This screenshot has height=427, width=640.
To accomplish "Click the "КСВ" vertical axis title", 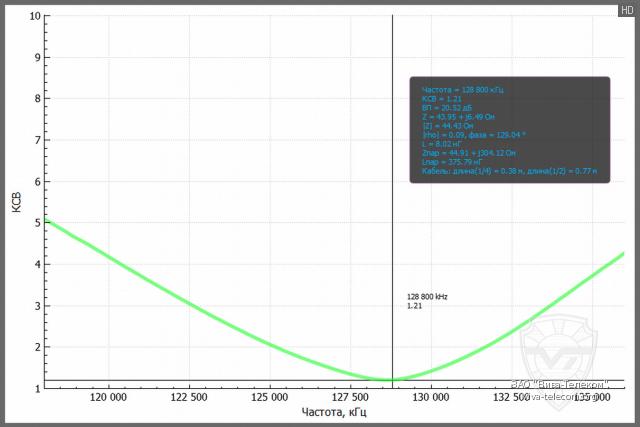I will click(x=16, y=203).
